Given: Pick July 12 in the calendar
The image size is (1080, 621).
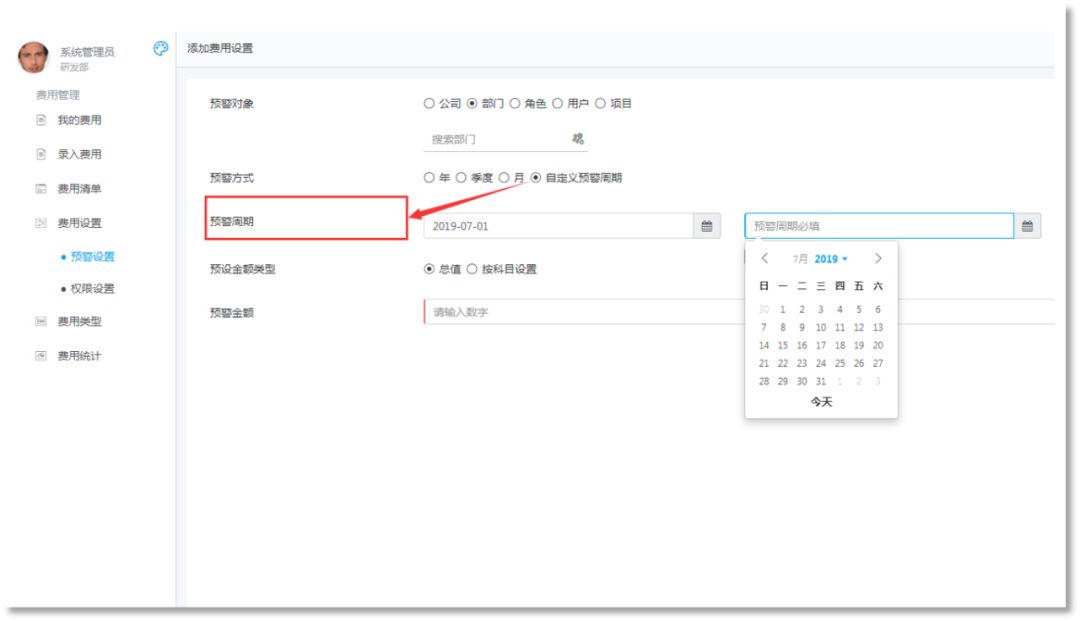Looking at the screenshot, I should click(859, 327).
